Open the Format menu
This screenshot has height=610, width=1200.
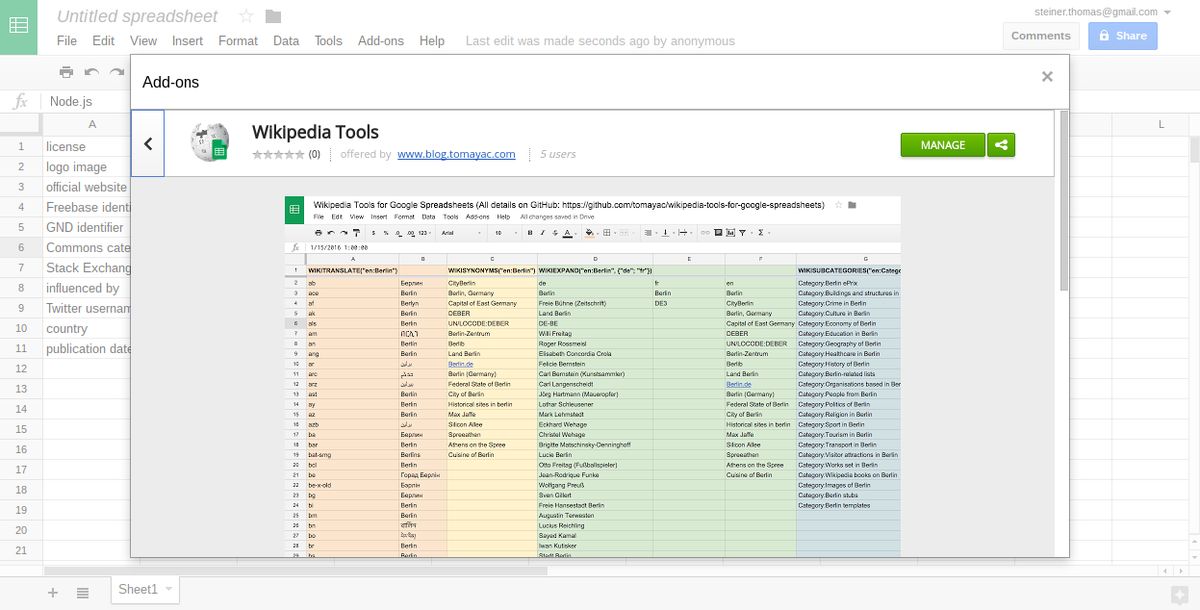point(238,41)
